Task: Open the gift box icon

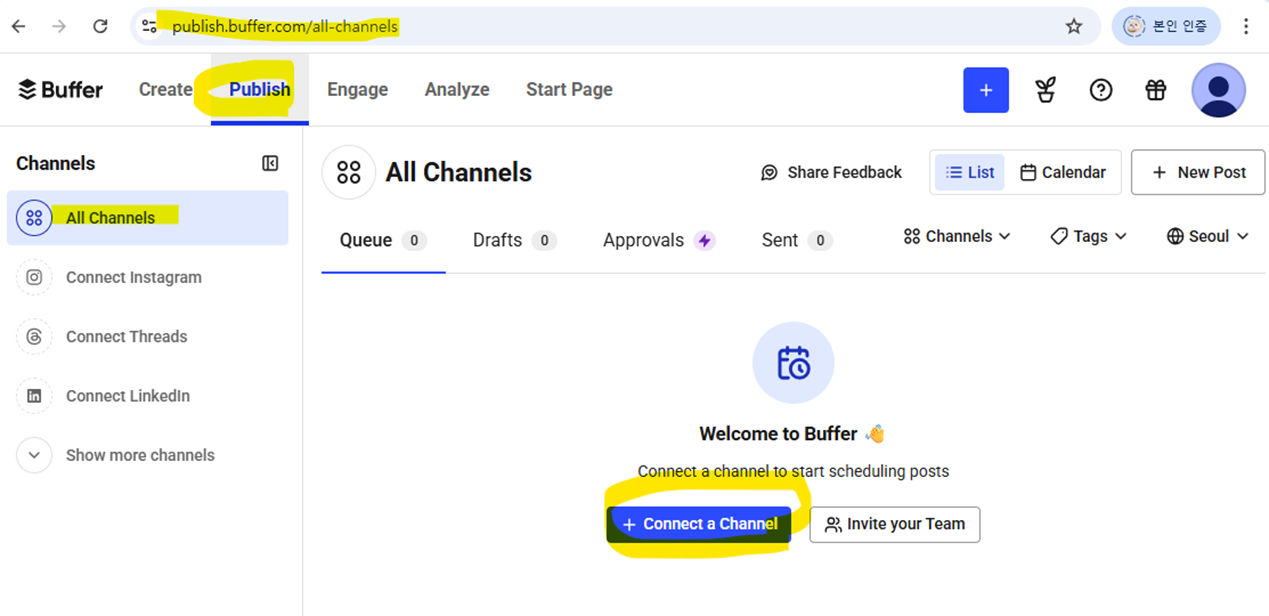Action: click(1156, 90)
